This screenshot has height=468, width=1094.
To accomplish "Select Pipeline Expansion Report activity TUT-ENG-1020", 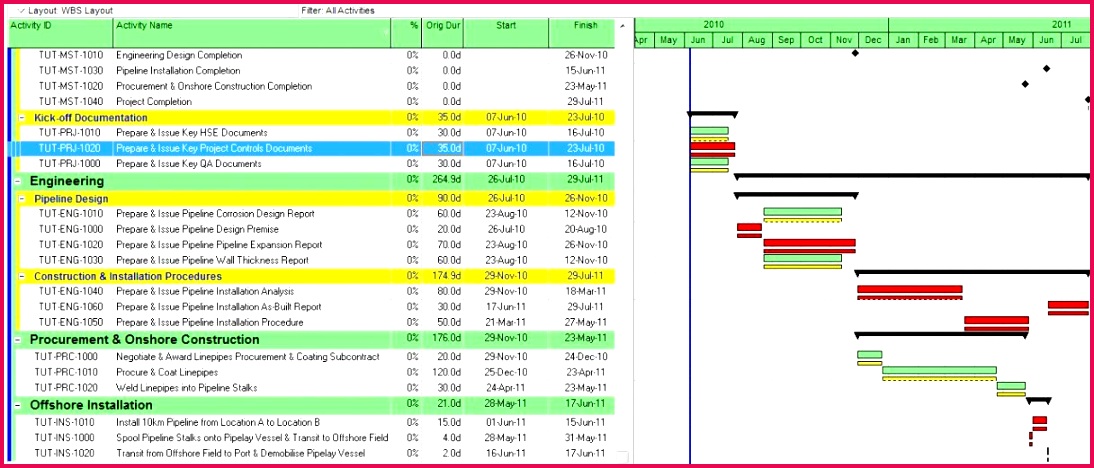I will [318, 245].
